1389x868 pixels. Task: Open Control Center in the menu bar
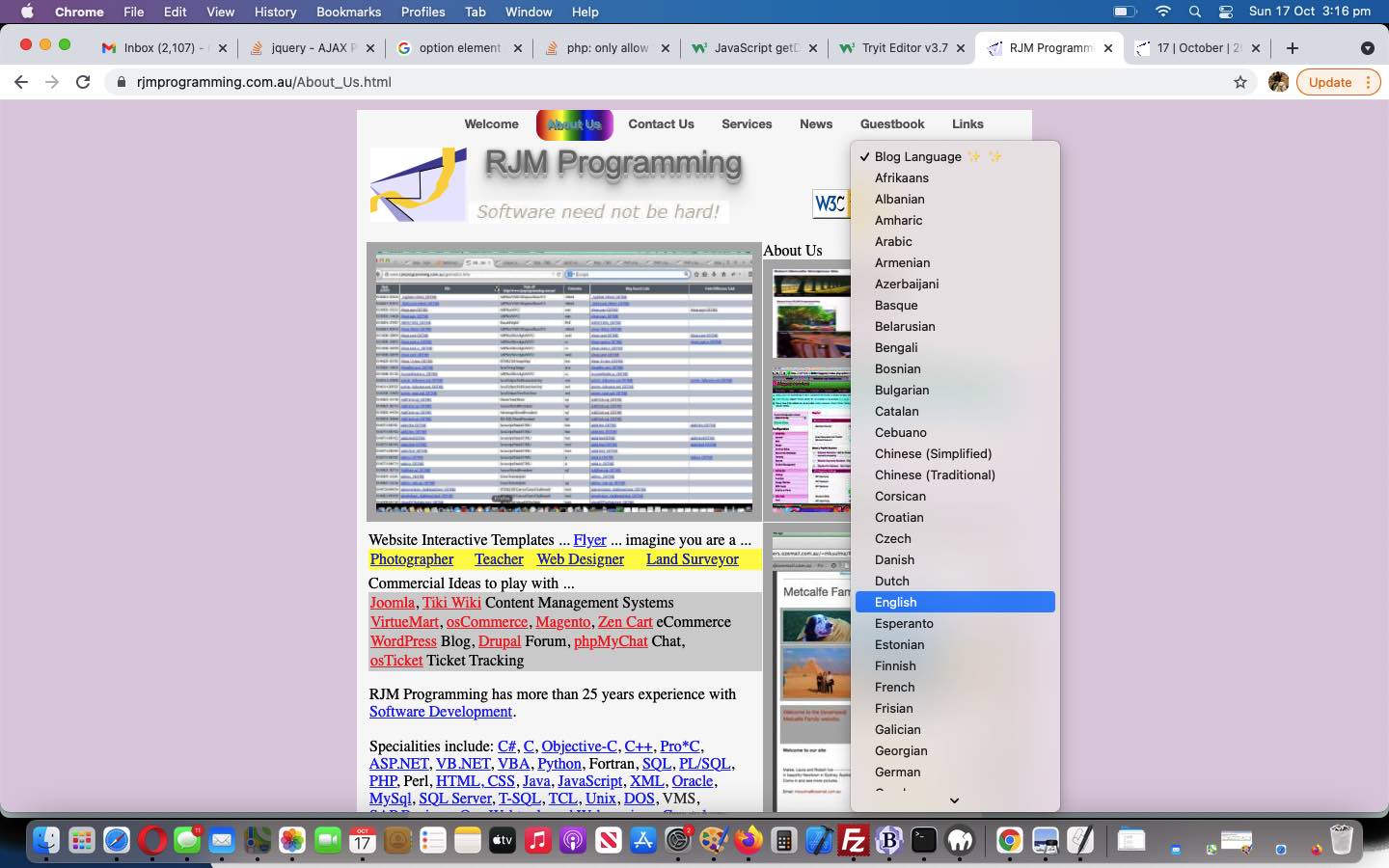pos(1226,12)
